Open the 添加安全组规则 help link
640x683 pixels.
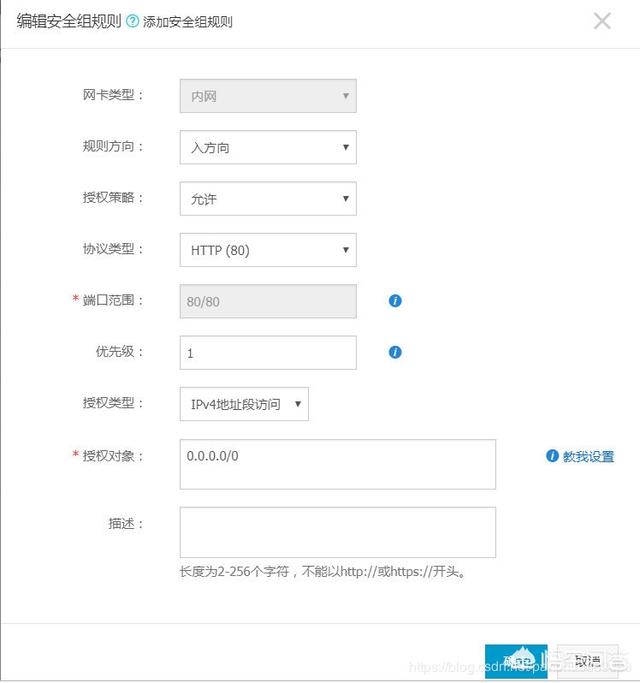pos(188,22)
